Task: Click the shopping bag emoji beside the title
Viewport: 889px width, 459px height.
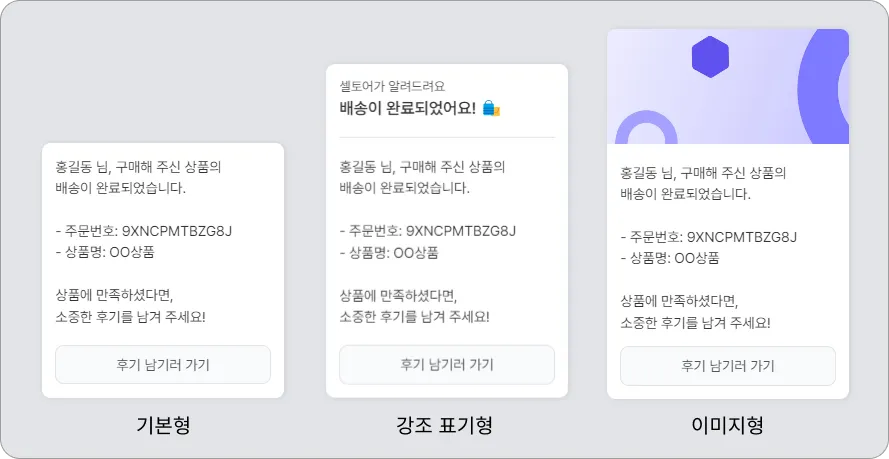Action: 490,108
